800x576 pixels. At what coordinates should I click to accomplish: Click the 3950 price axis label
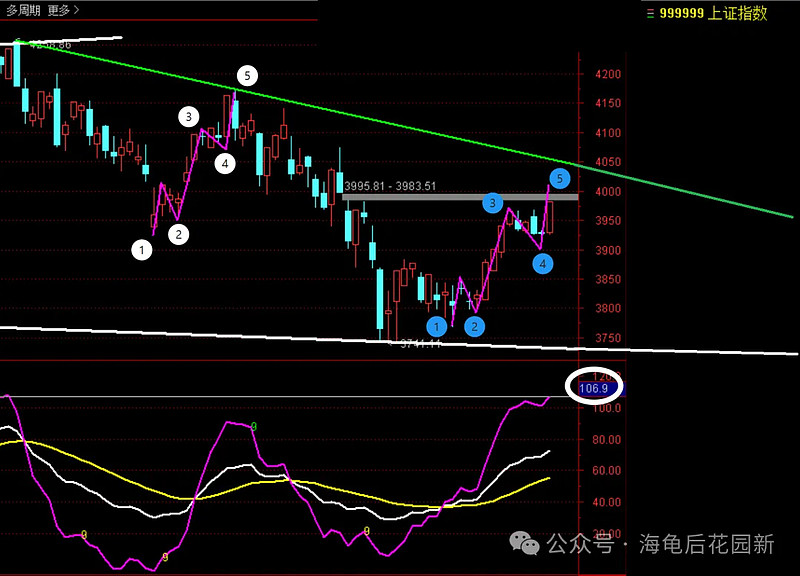[608, 221]
